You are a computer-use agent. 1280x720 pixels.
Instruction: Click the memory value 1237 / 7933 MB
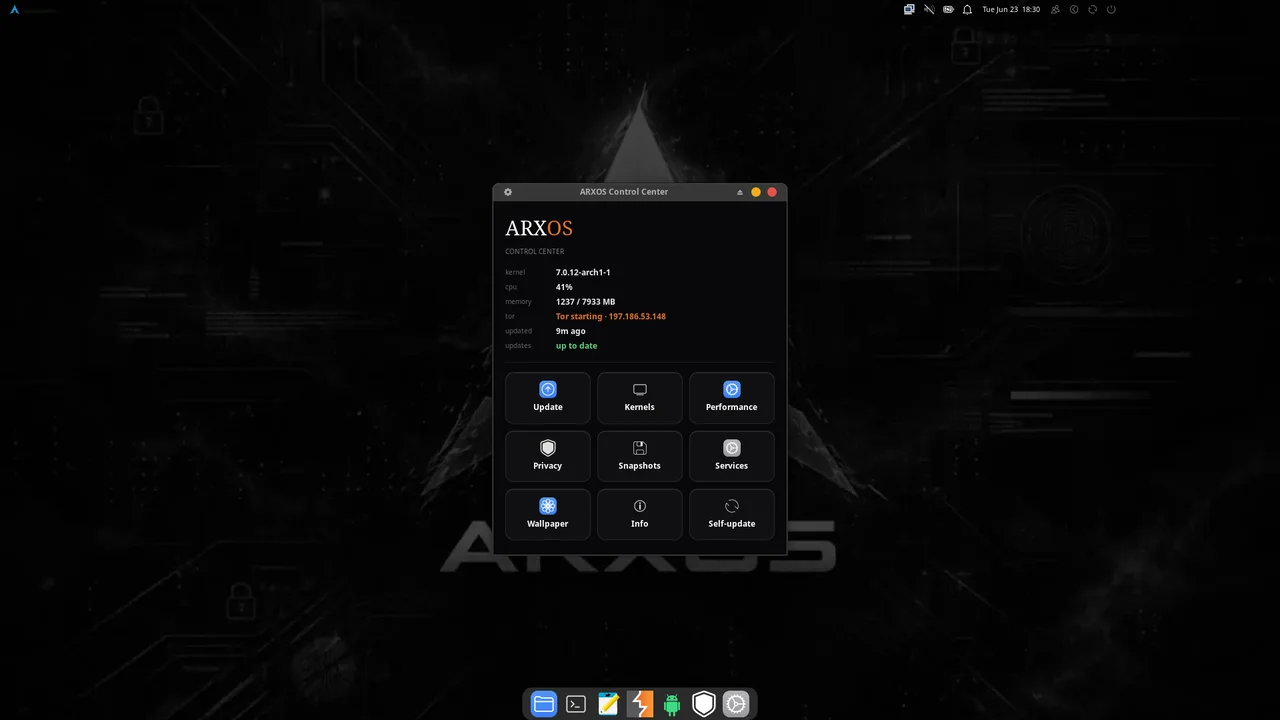(585, 302)
